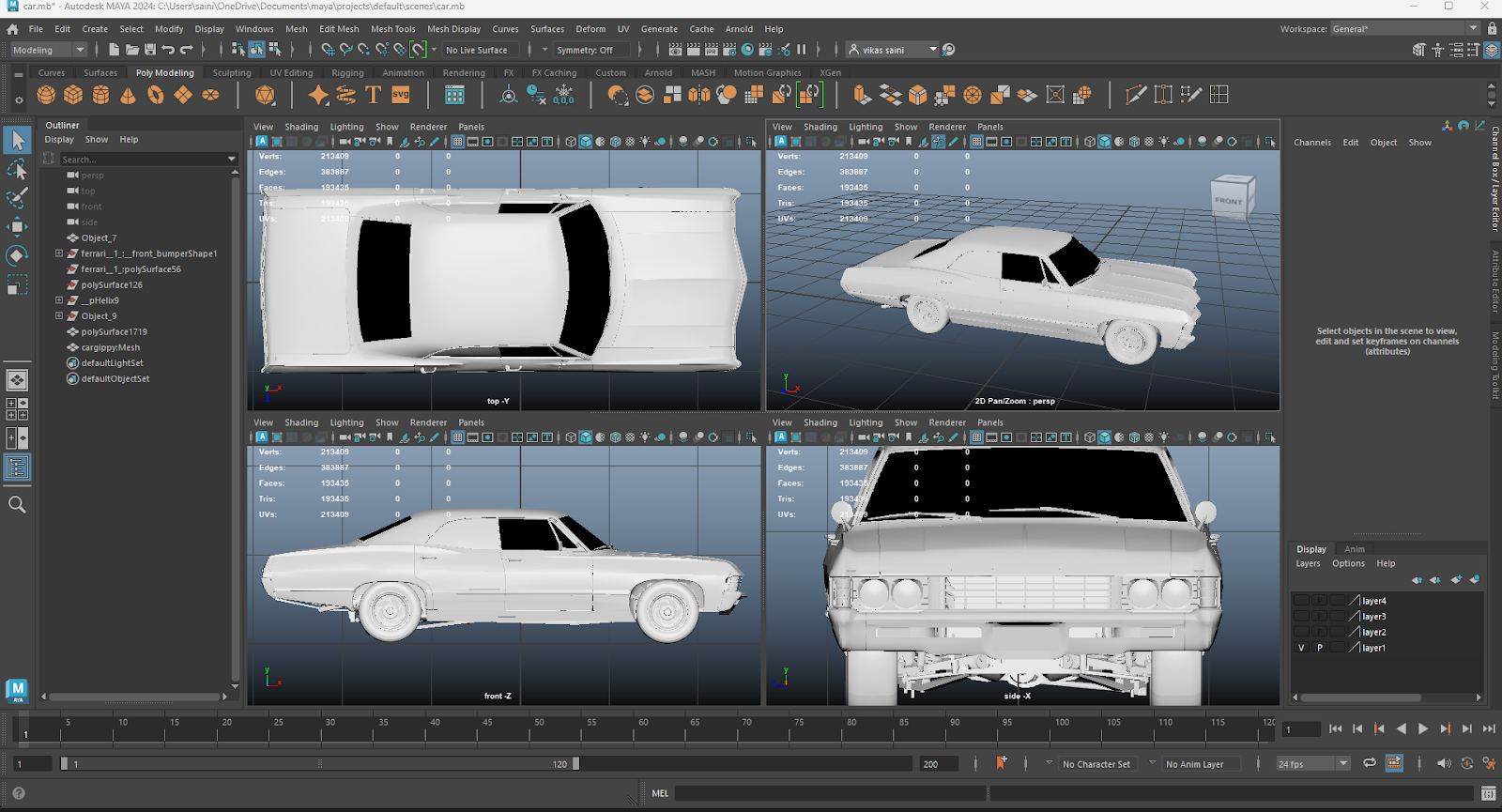Click the redo icon on status line
The height and width of the screenshot is (812, 1502).
point(187,50)
